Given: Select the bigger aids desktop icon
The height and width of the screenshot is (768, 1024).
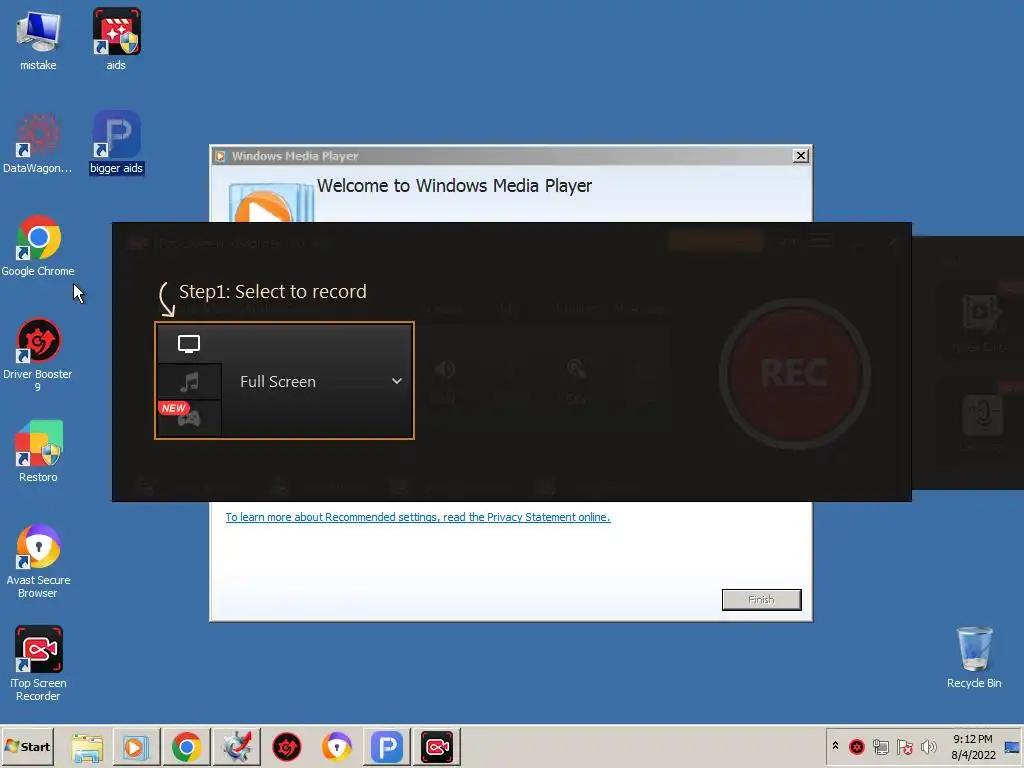Looking at the screenshot, I should pyautogui.click(x=116, y=142).
